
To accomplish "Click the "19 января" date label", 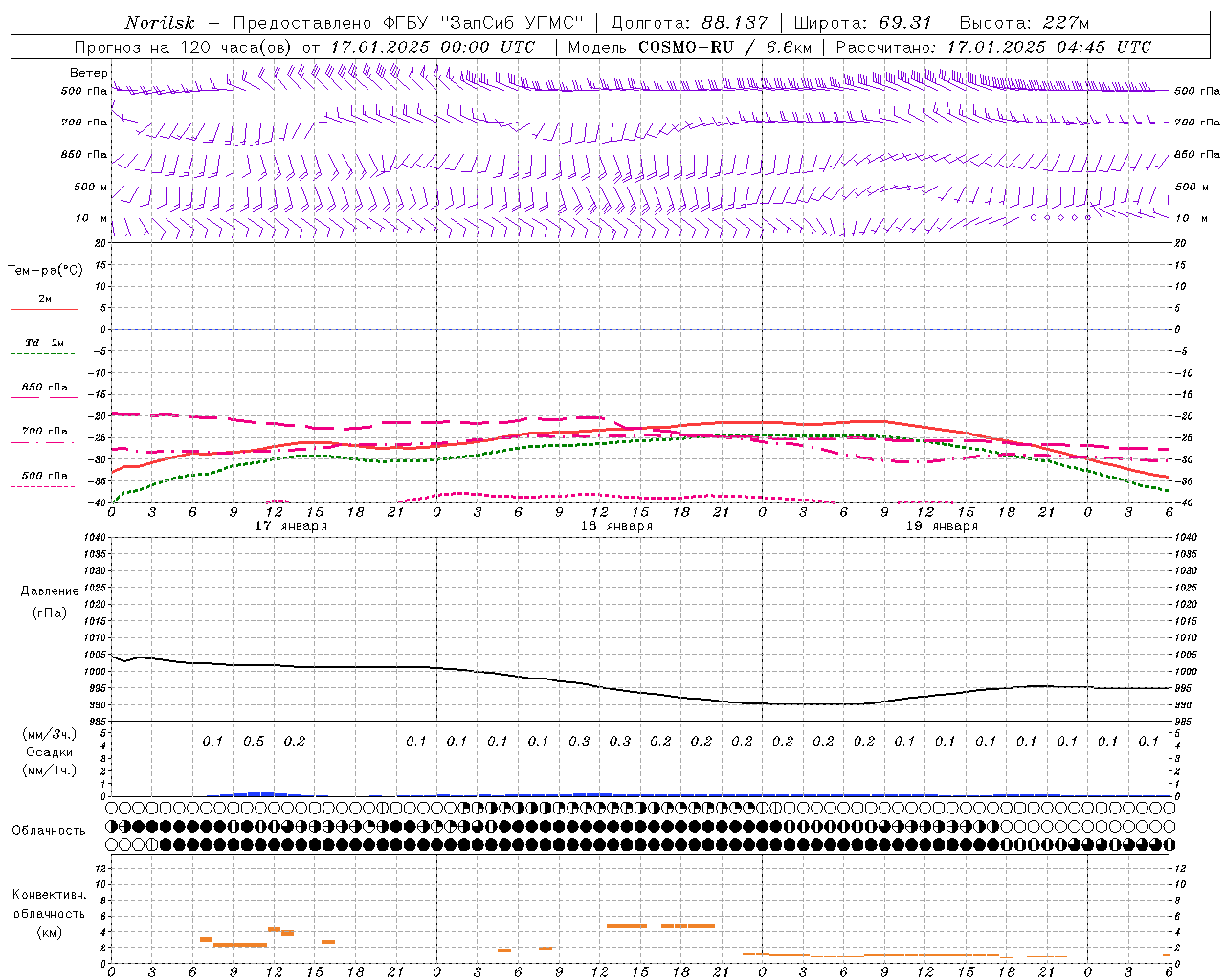I will tap(942, 526).
